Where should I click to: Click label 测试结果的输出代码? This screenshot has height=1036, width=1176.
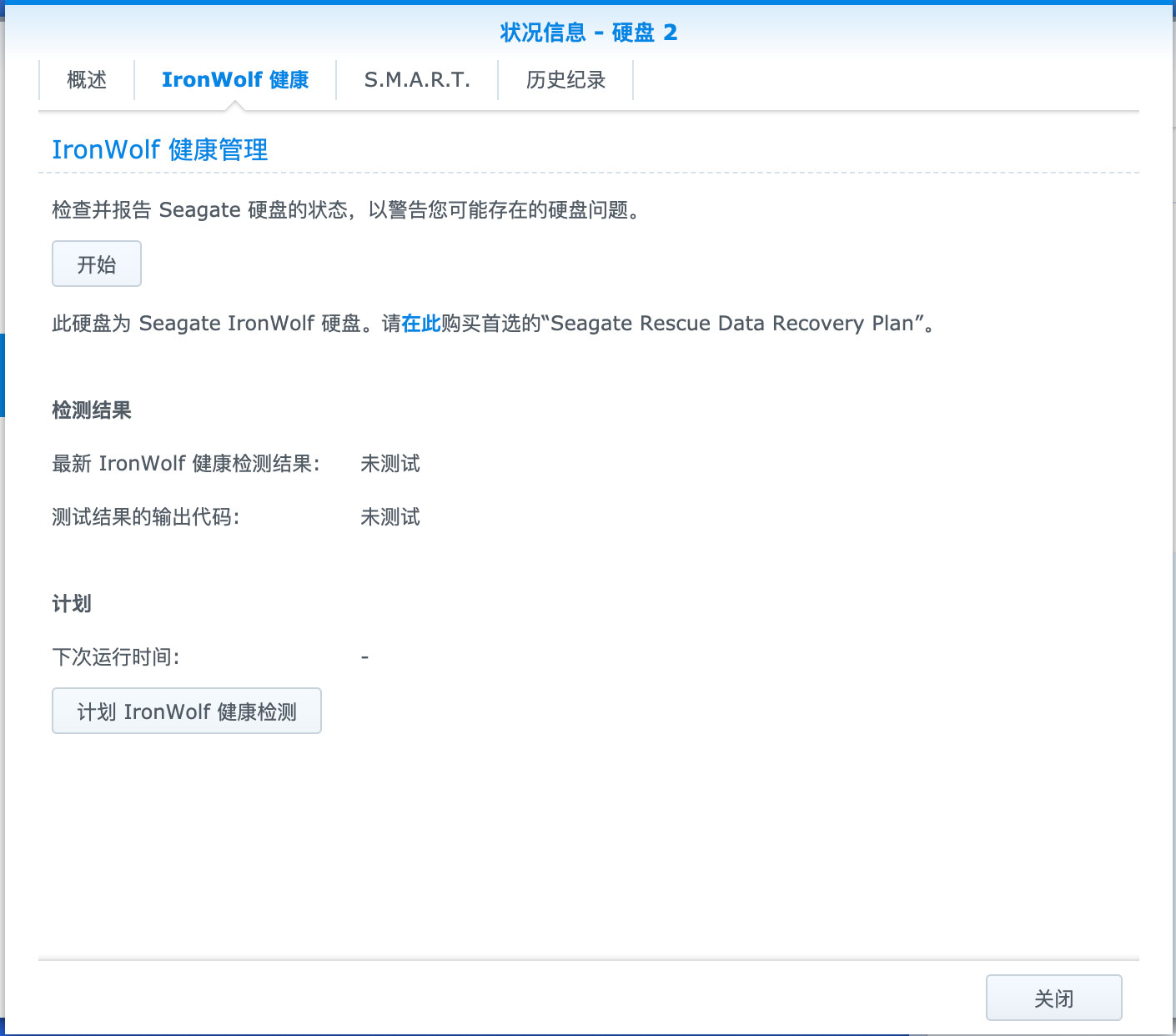coord(145,517)
